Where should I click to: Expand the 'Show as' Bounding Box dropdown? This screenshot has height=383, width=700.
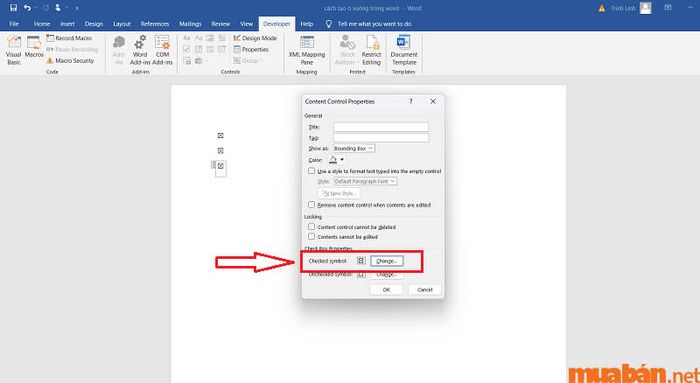tap(354, 148)
